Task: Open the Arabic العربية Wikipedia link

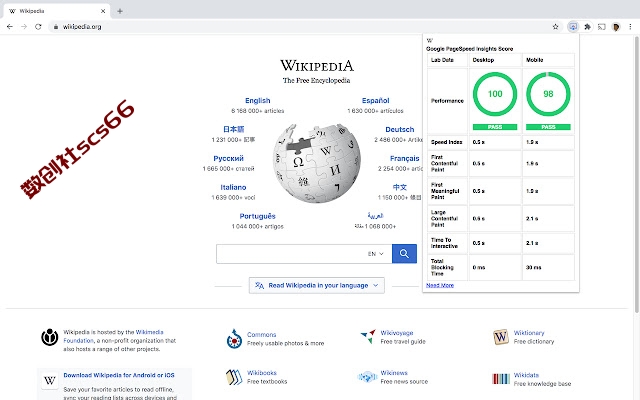Action: click(375, 215)
